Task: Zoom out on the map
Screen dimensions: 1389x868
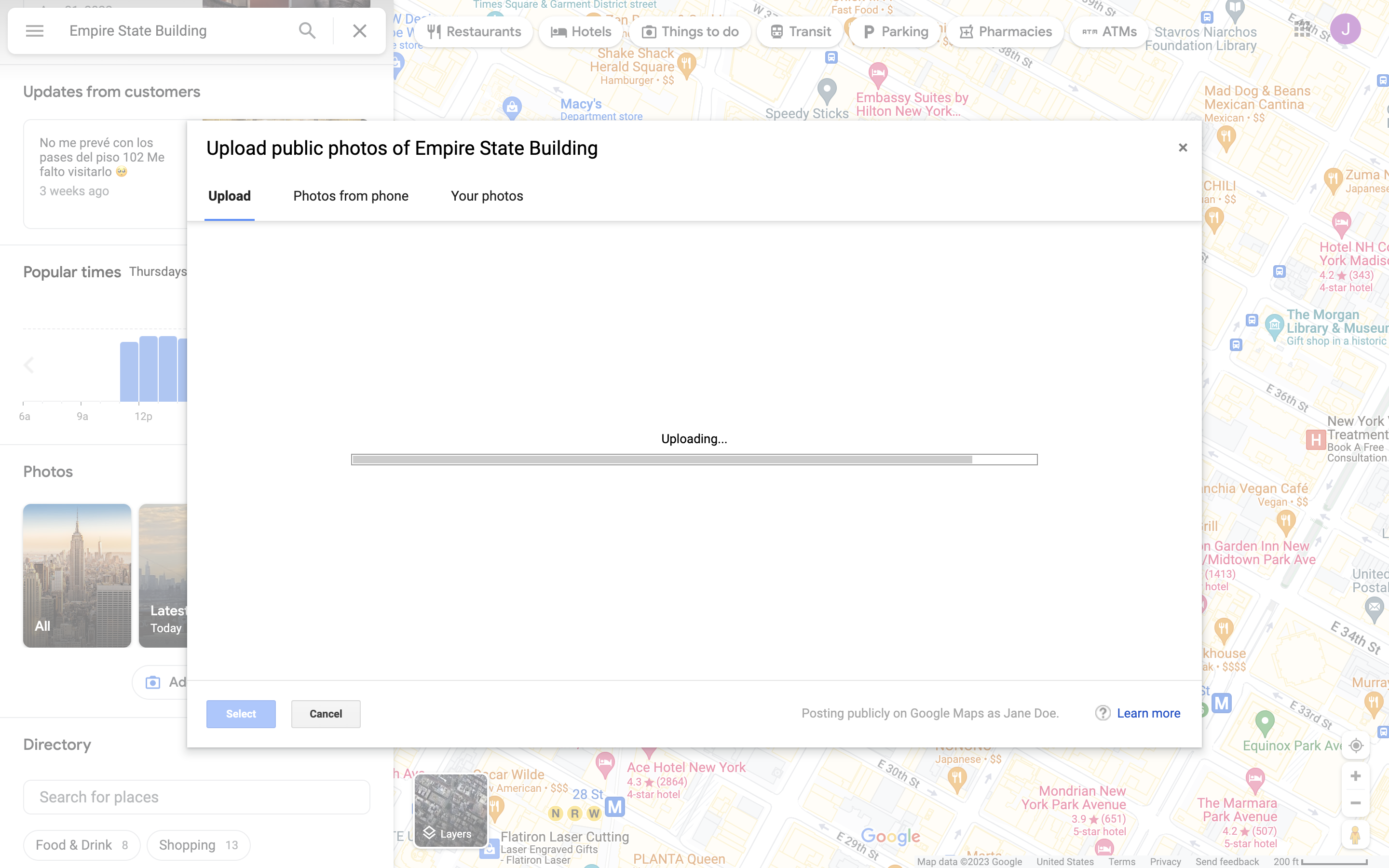Action: [x=1356, y=802]
